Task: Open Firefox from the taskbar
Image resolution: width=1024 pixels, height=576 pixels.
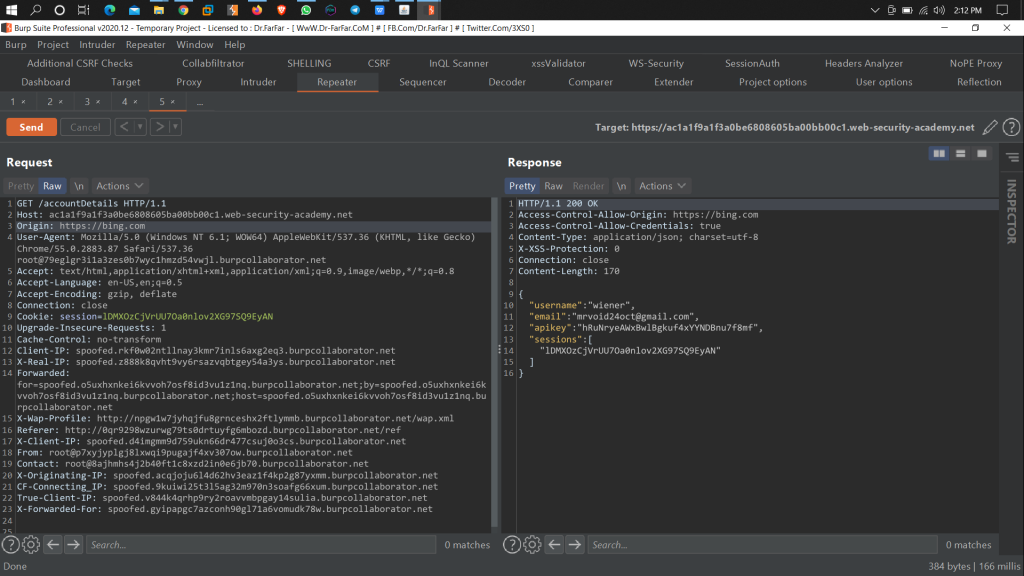Action: point(257,10)
